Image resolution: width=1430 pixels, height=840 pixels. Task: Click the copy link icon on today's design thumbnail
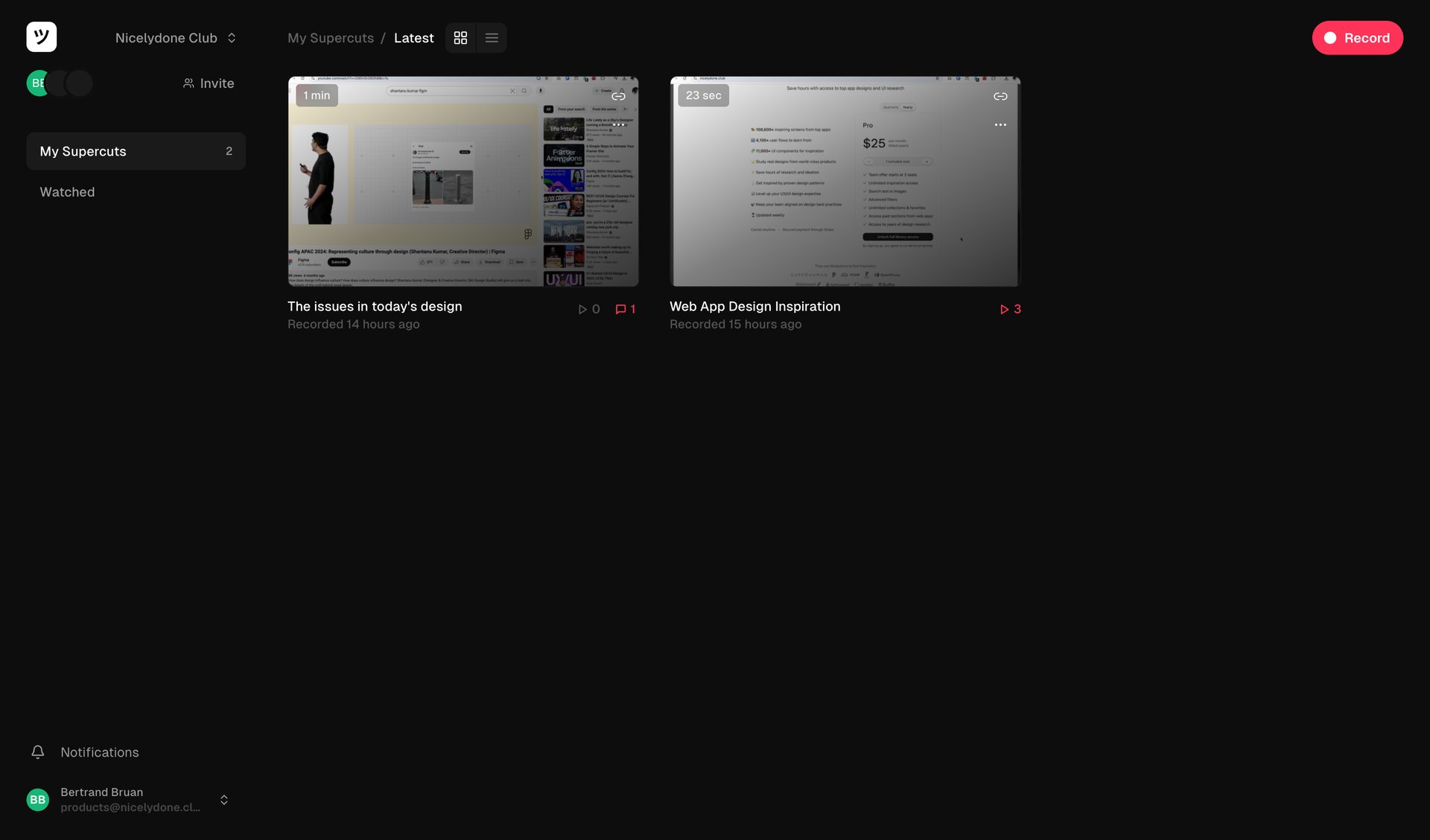click(618, 95)
